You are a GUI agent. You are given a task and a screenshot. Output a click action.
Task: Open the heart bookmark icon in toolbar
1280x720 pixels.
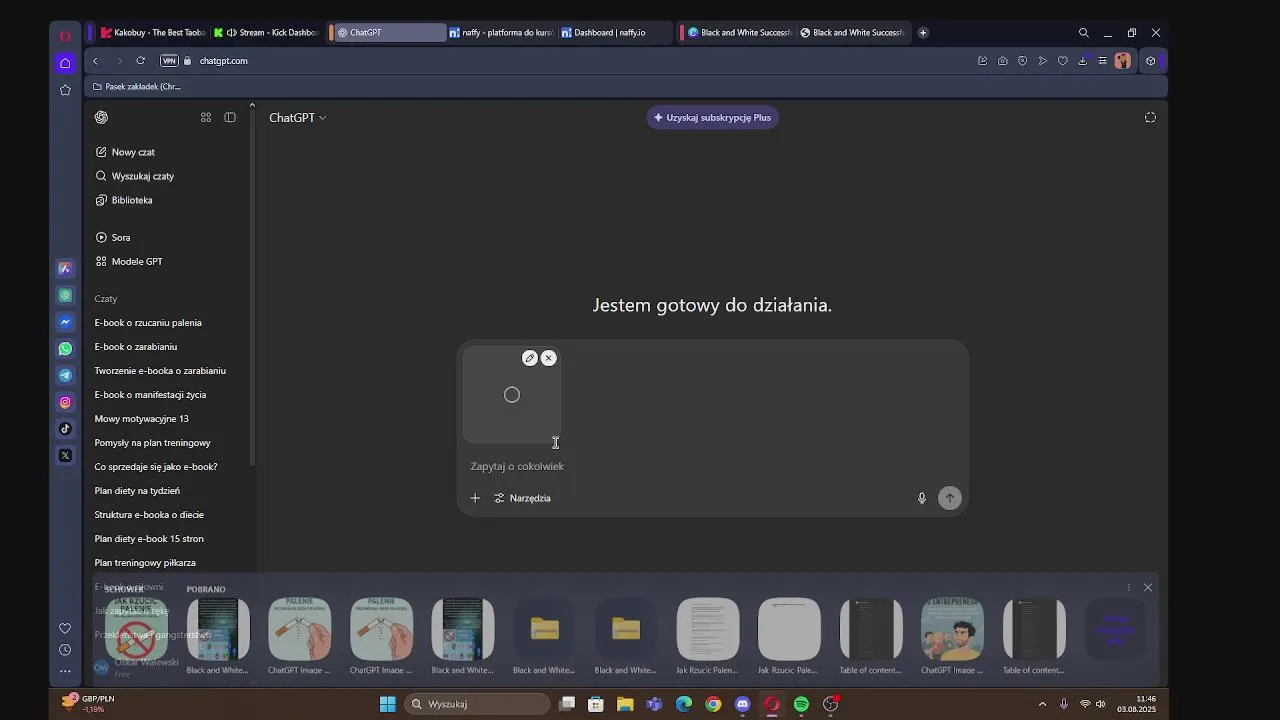click(x=1062, y=61)
